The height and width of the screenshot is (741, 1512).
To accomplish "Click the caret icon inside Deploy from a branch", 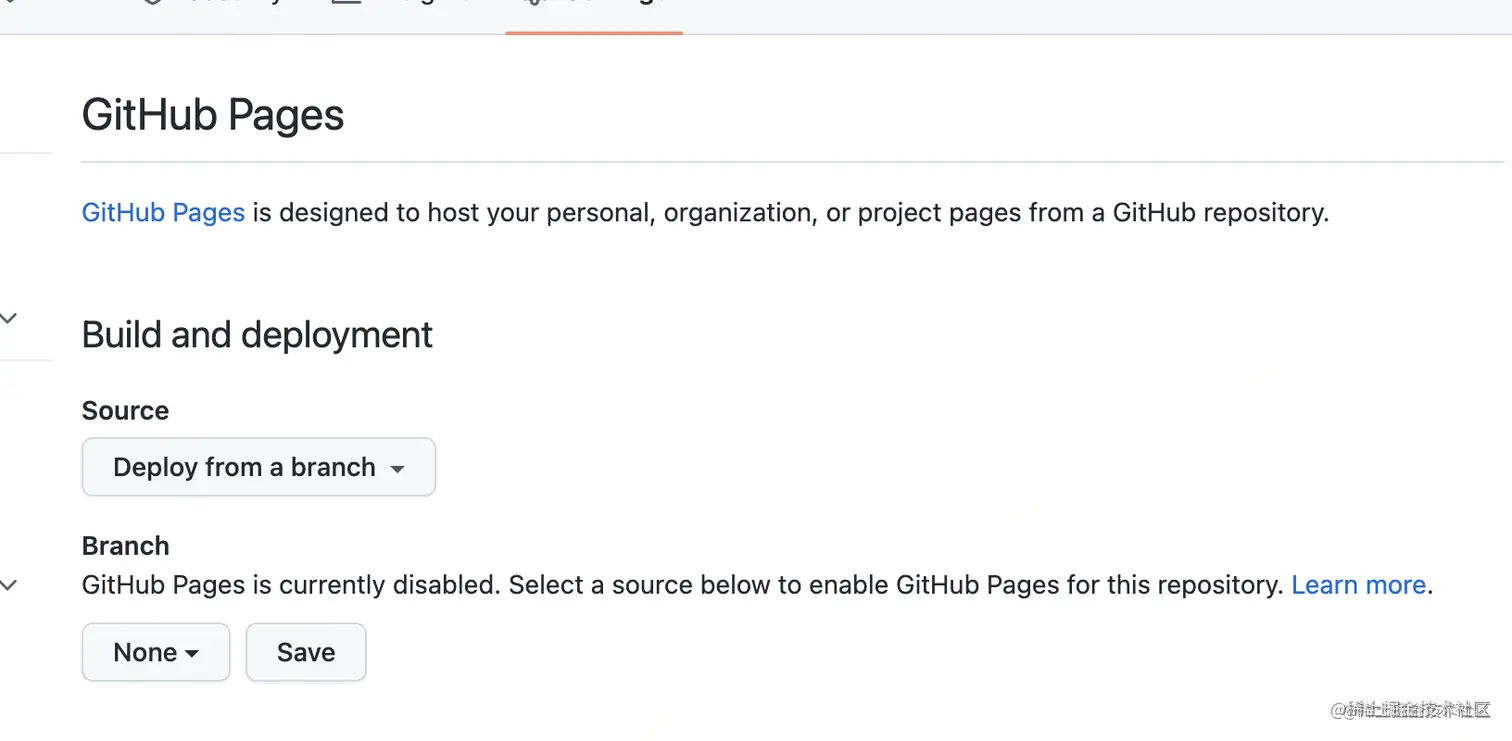I will coord(398,467).
